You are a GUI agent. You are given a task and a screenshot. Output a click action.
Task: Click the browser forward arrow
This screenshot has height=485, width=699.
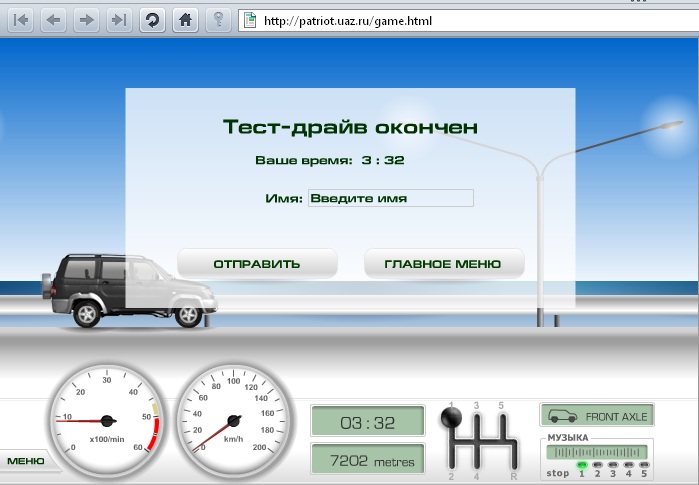coord(86,19)
